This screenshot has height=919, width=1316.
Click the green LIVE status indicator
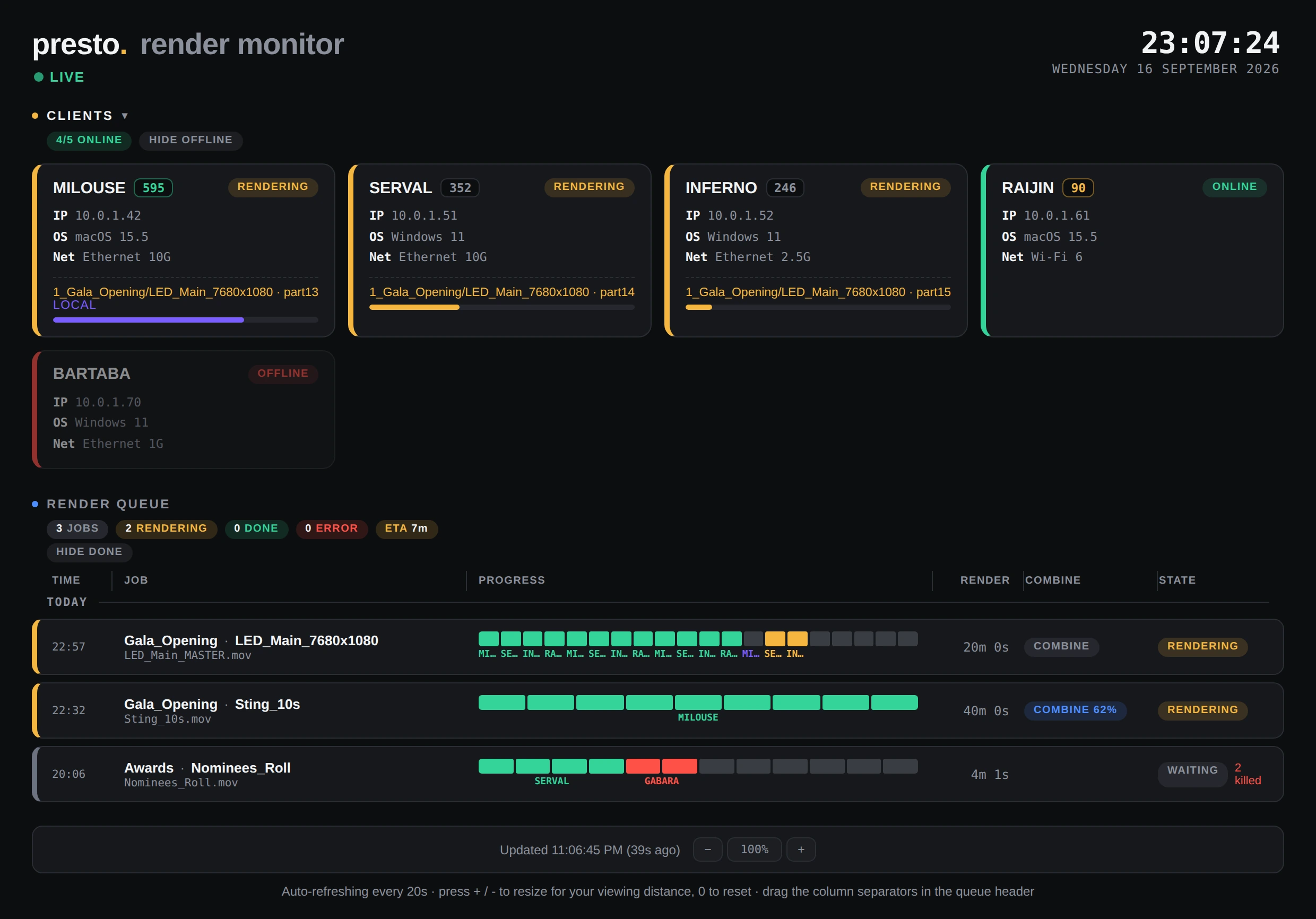(59, 77)
